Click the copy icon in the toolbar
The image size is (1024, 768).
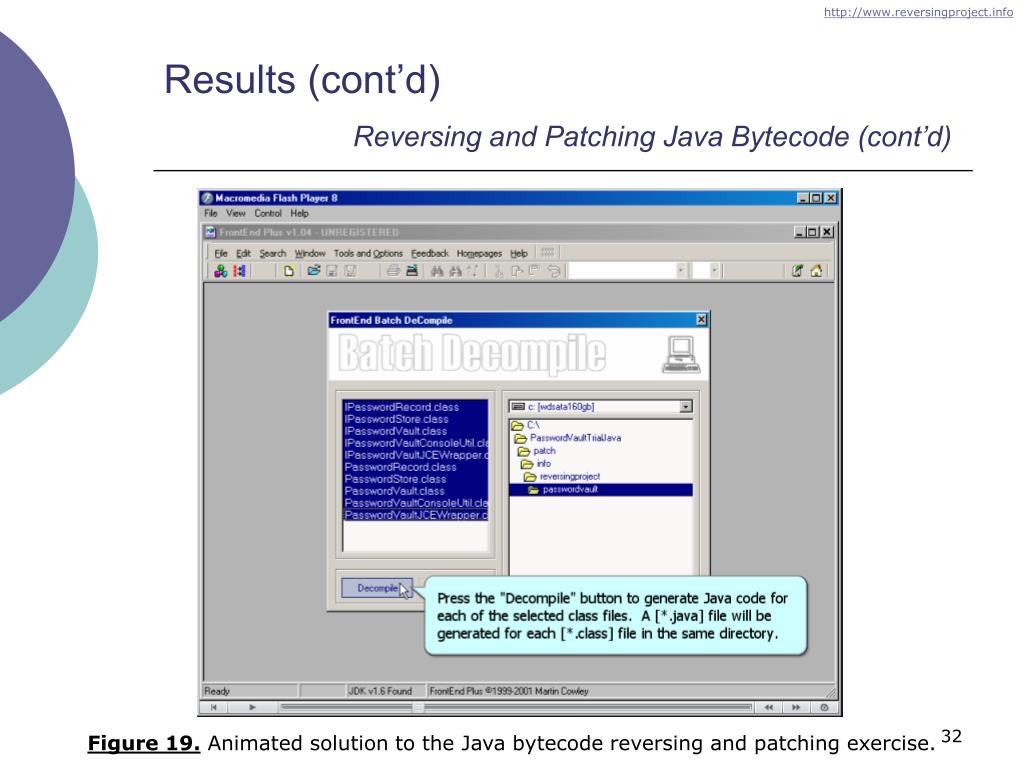coord(517,271)
